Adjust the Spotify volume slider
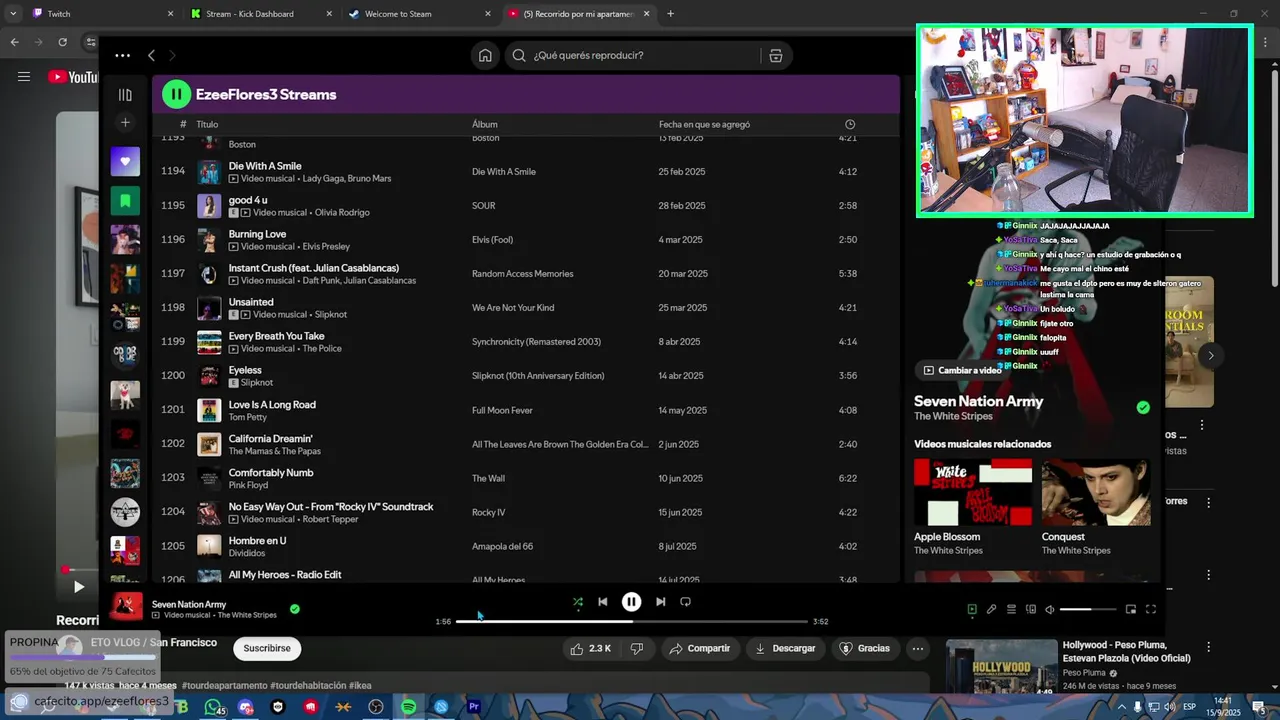Image resolution: width=1280 pixels, height=720 pixels. tap(1088, 609)
